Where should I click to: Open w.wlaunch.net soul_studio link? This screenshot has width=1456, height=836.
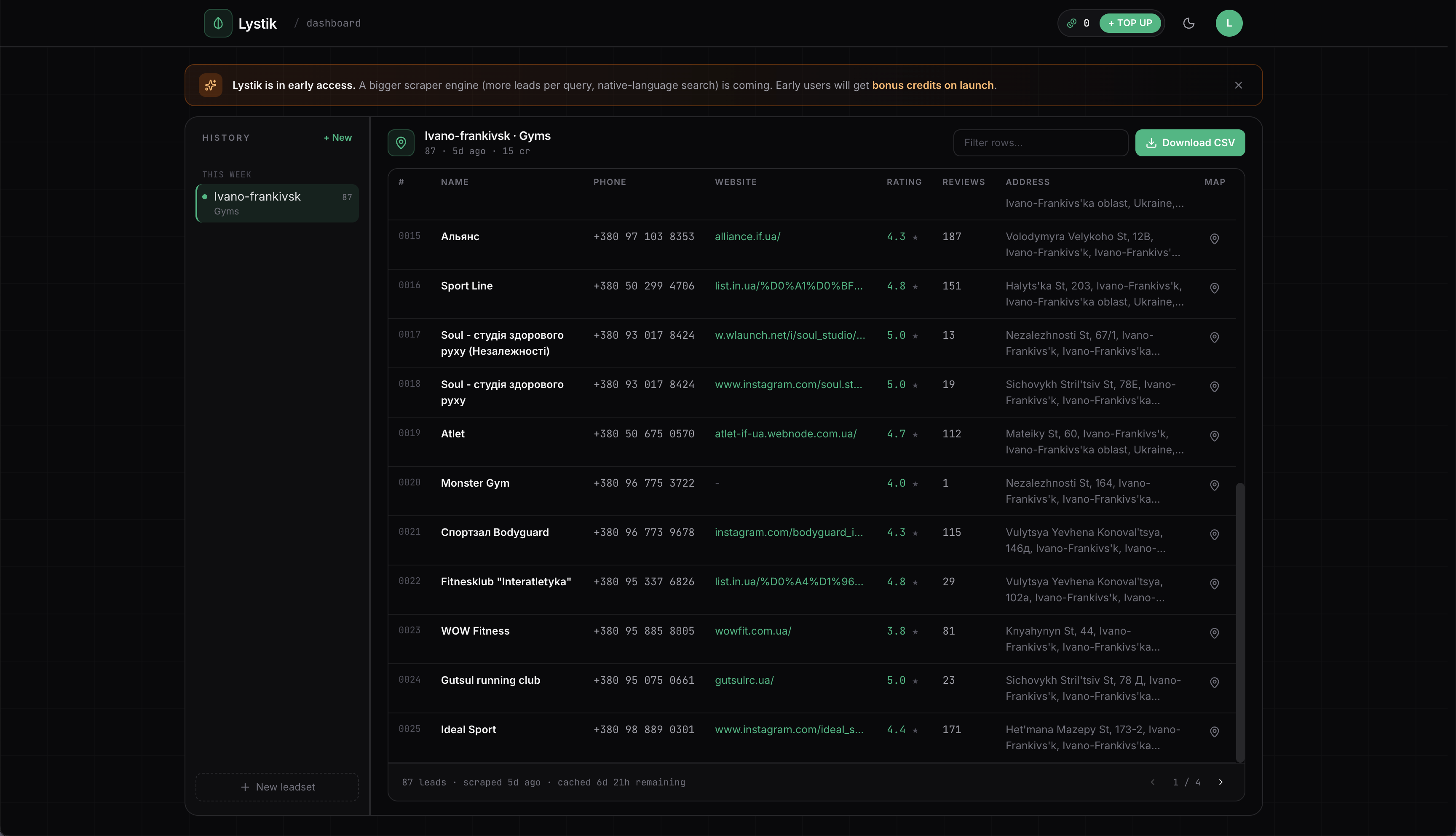[790, 335]
